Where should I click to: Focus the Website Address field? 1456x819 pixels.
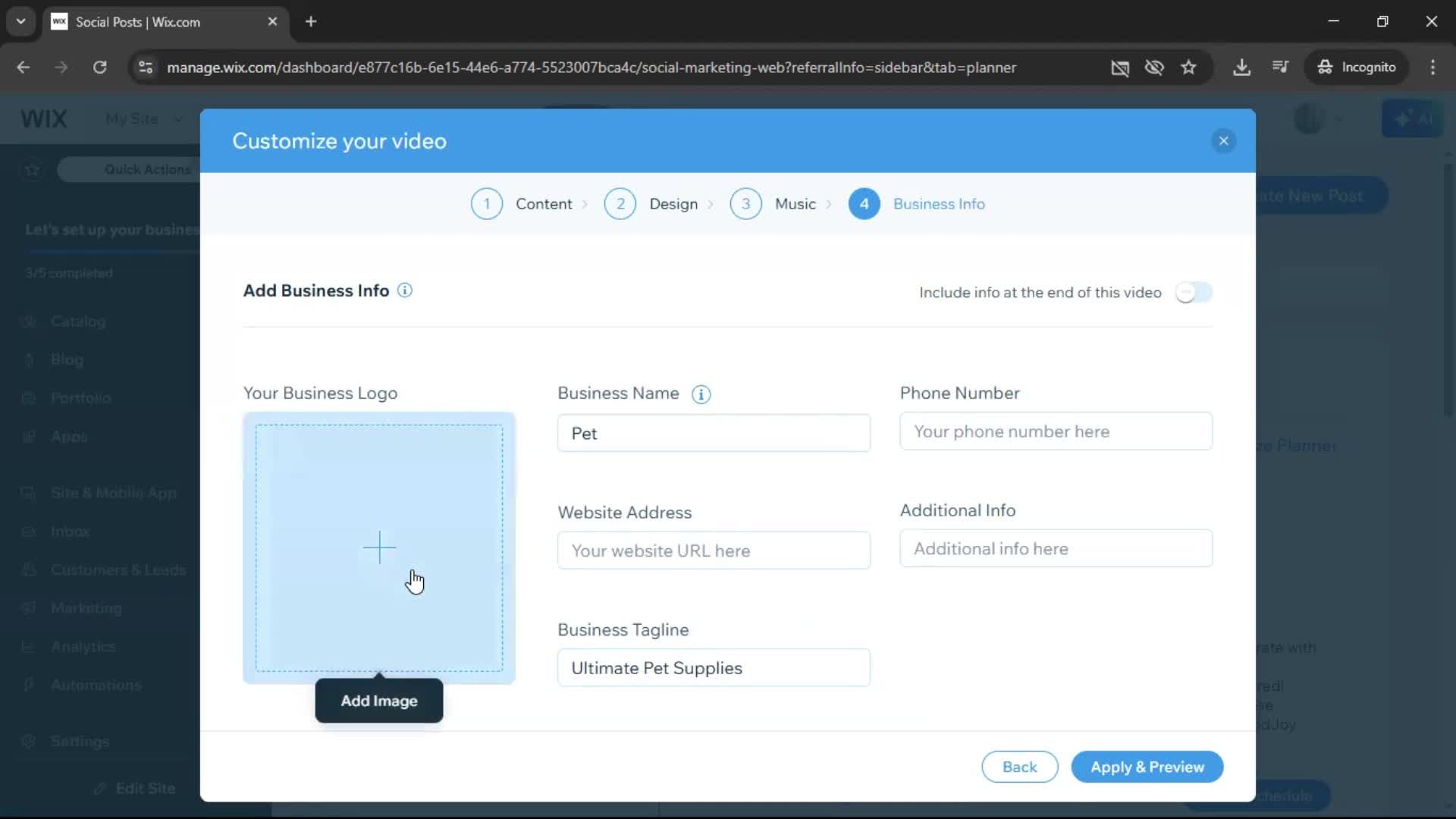click(714, 551)
